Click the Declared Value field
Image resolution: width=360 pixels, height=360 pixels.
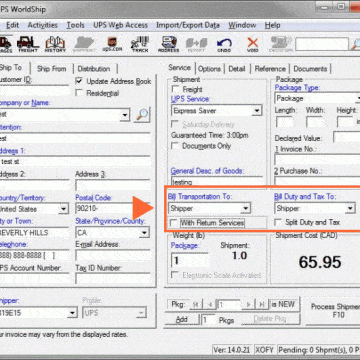347,137
